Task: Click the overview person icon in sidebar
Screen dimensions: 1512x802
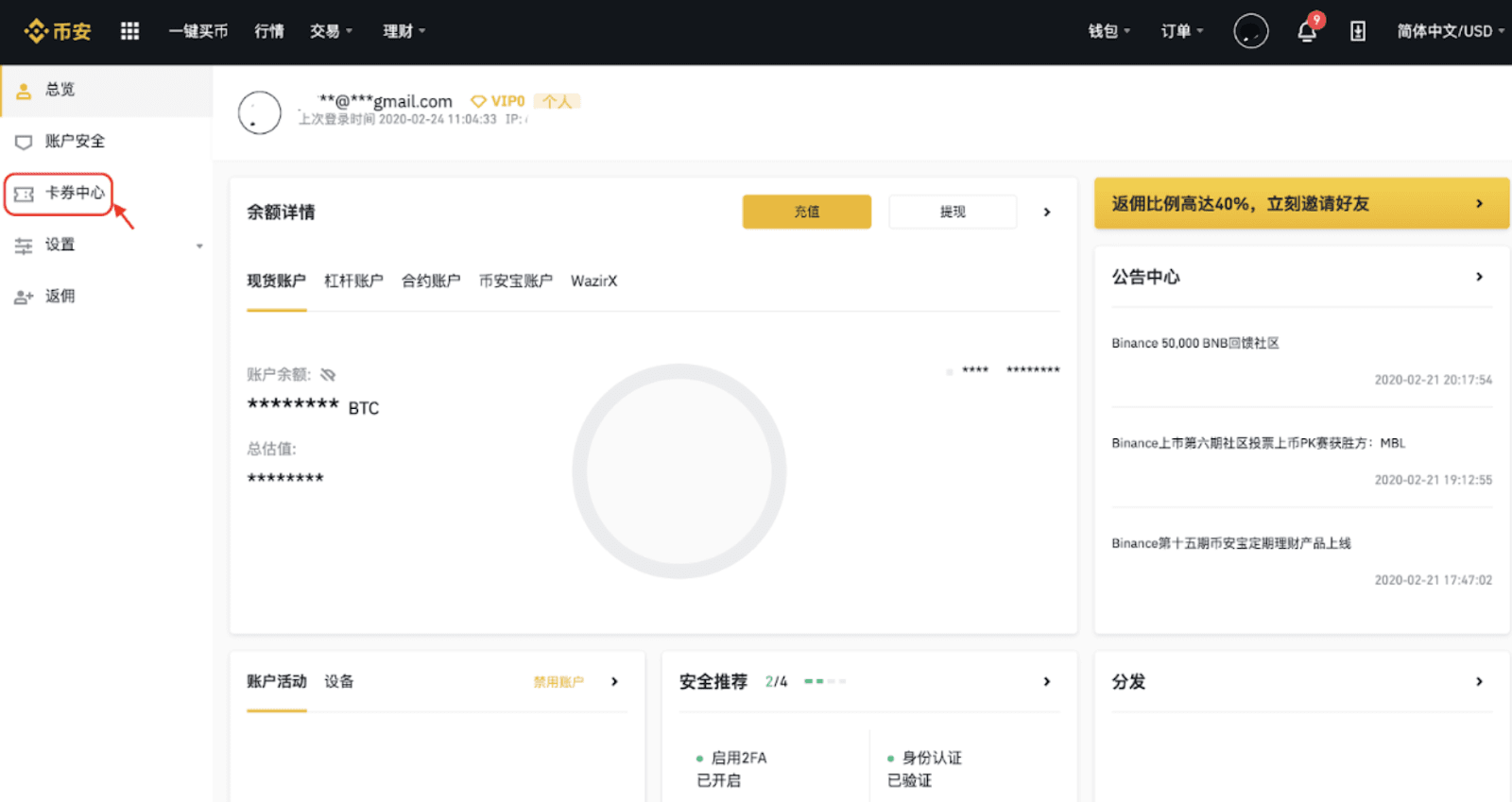Action: 24,91
